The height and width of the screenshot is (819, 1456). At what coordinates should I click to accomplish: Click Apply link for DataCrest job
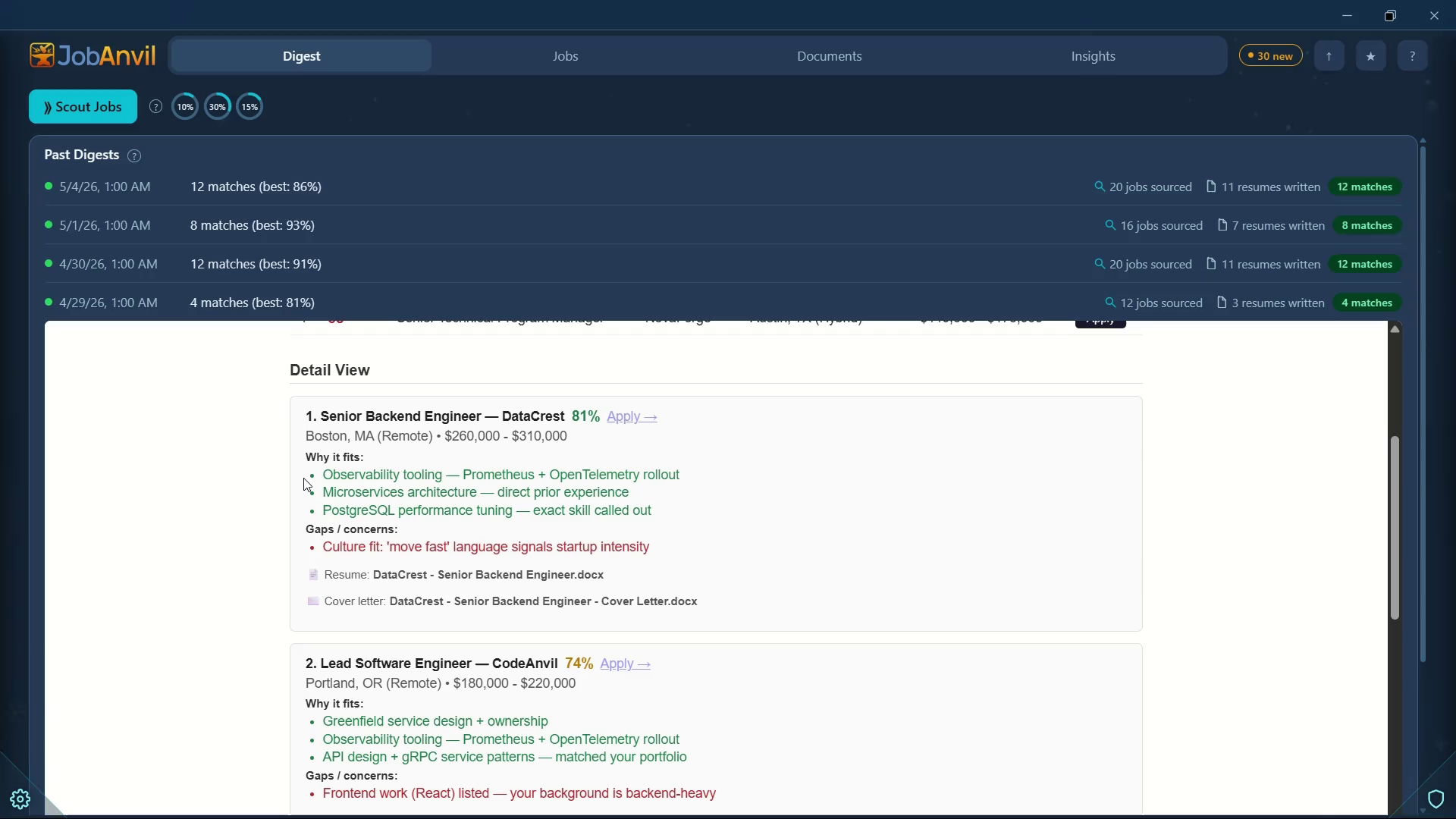click(632, 416)
